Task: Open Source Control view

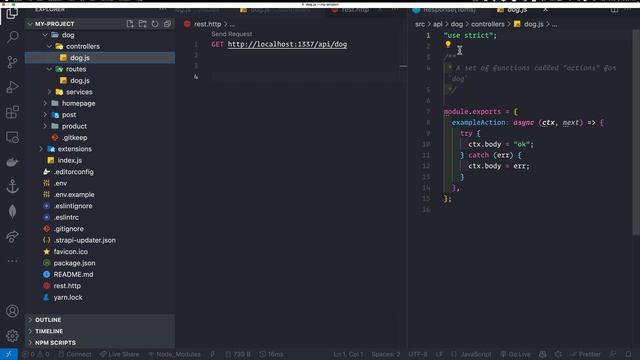Action: (x=12, y=62)
